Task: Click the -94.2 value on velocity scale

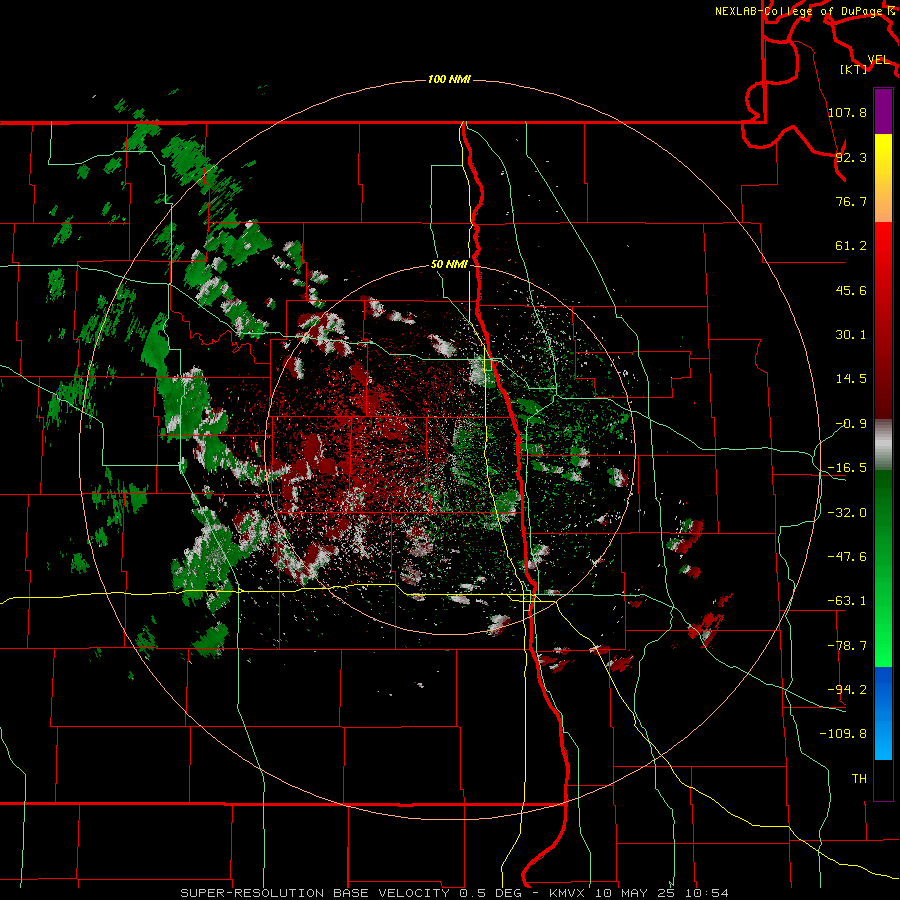Action: pyautogui.click(x=847, y=690)
